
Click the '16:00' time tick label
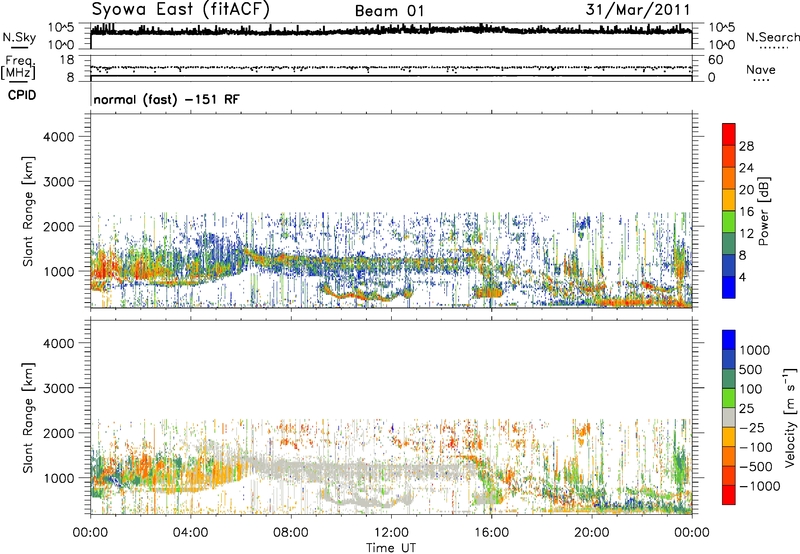pos(491,533)
